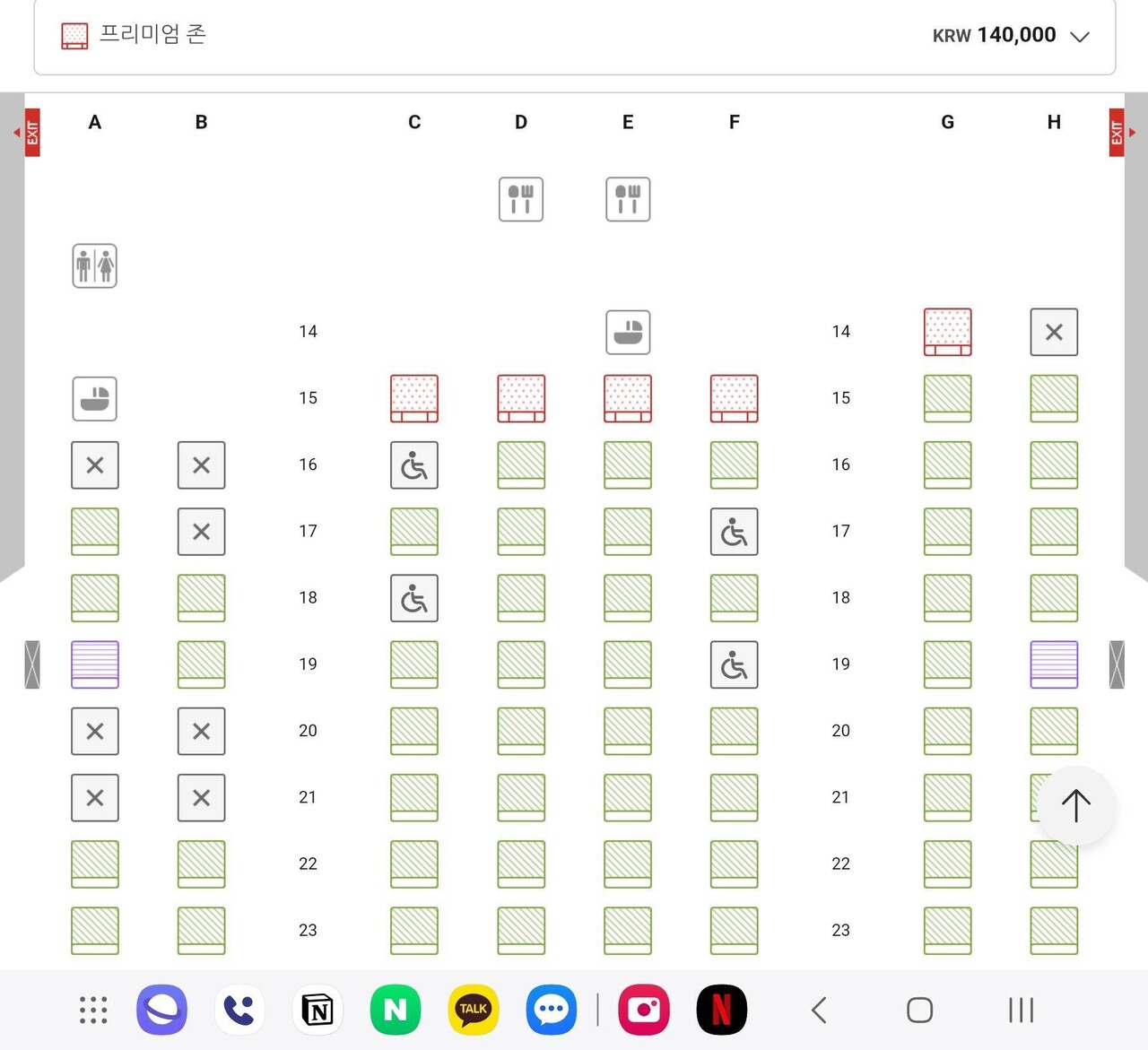Expand the premium zone price dropdown
Viewport: 1148px width, 1050px height.
click(1080, 36)
